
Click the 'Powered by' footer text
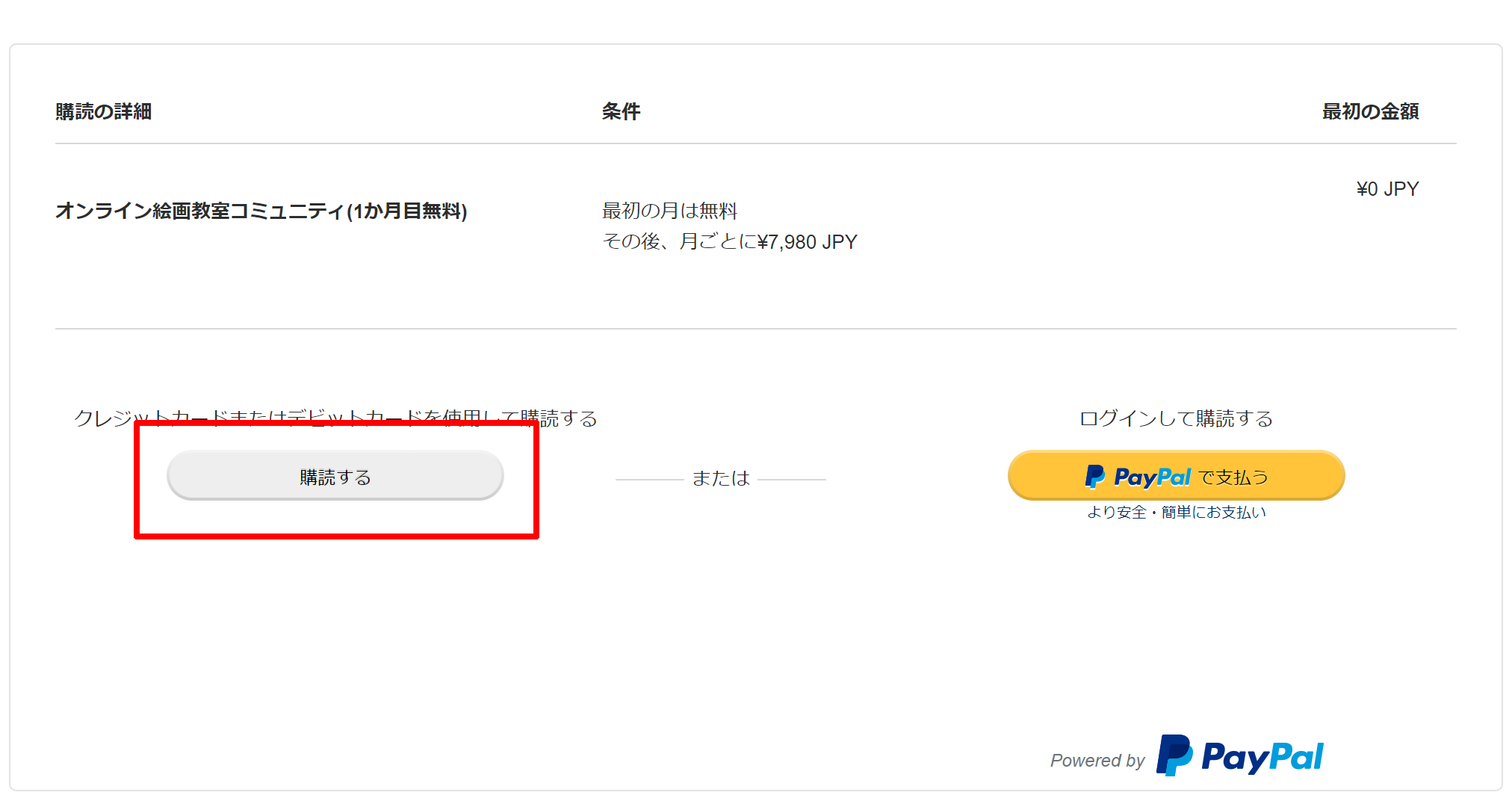(x=1097, y=761)
